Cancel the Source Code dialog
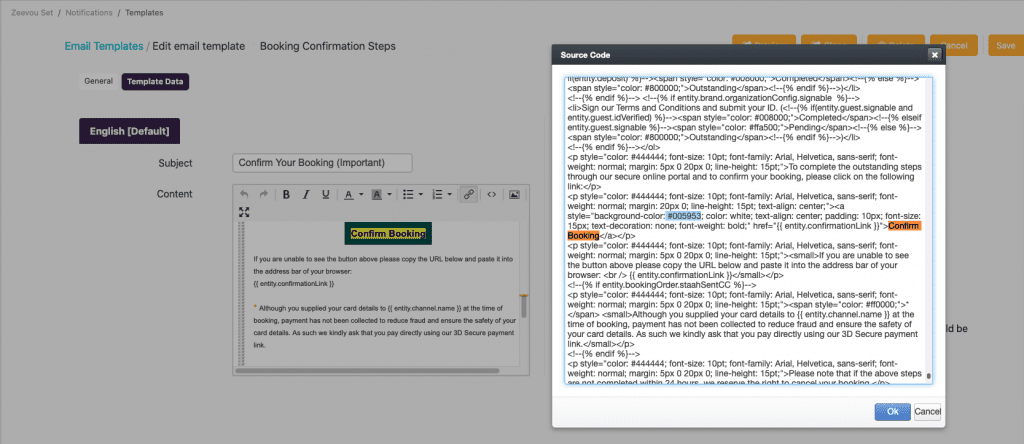Screen dimensions: 1024x444 click(x=927, y=412)
